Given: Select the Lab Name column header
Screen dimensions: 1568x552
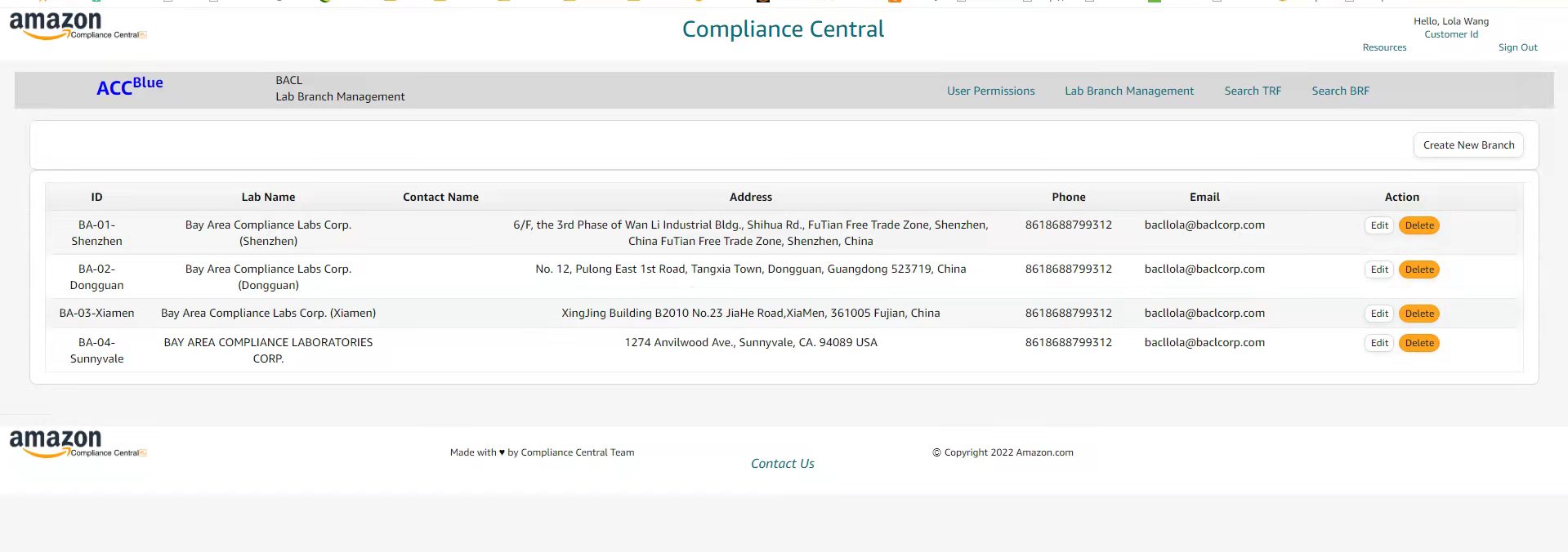Looking at the screenshot, I should (x=268, y=197).
